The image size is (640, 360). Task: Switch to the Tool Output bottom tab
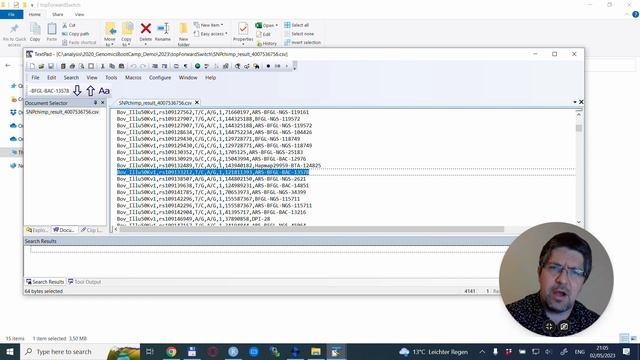(84, 282)
